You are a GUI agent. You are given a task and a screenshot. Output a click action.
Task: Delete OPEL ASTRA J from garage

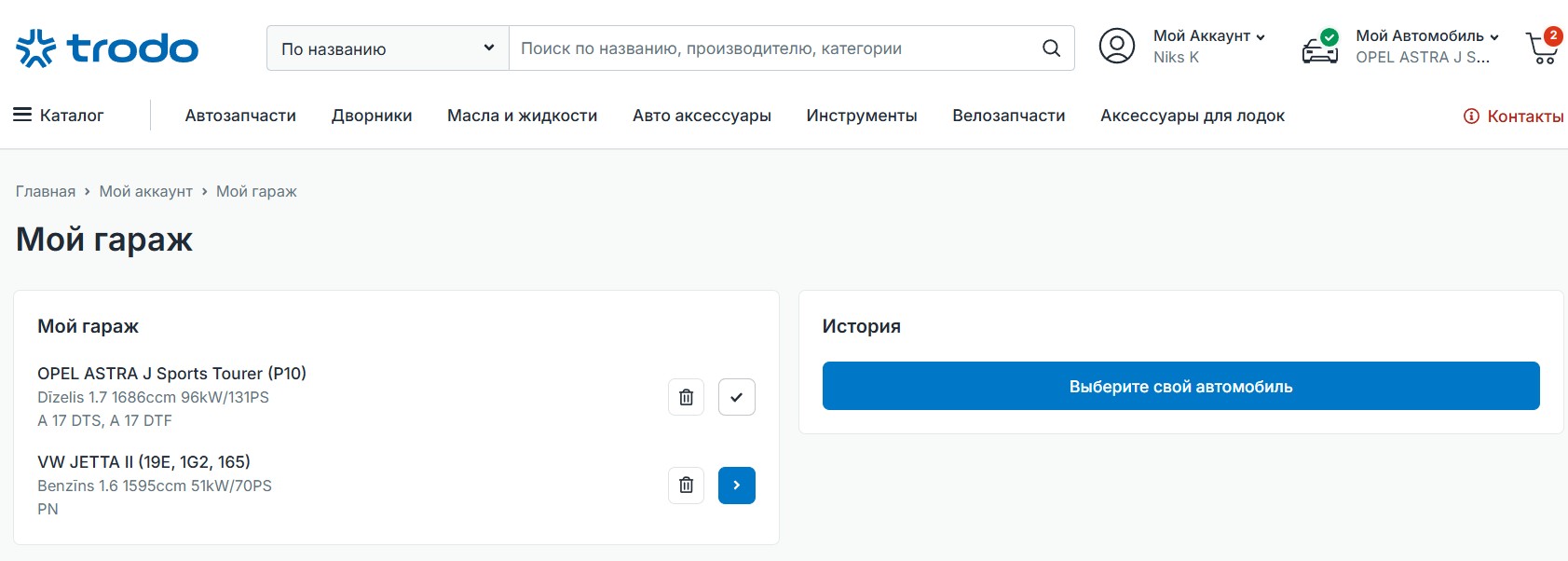686,397
